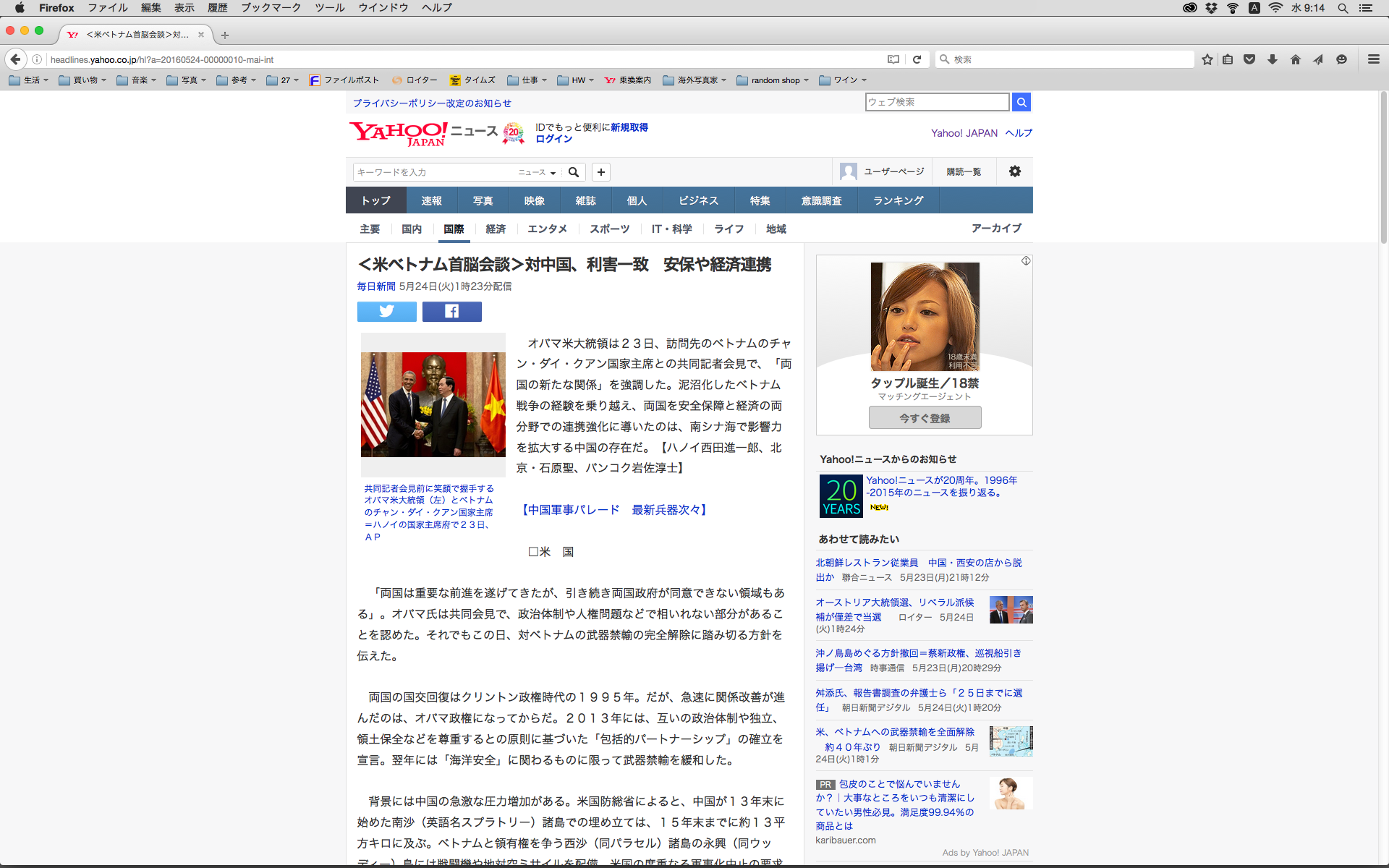This screenshot has width=1389, height=868.
Task: Open Firefox hamburger menu
Action: tap(1373, 59)
